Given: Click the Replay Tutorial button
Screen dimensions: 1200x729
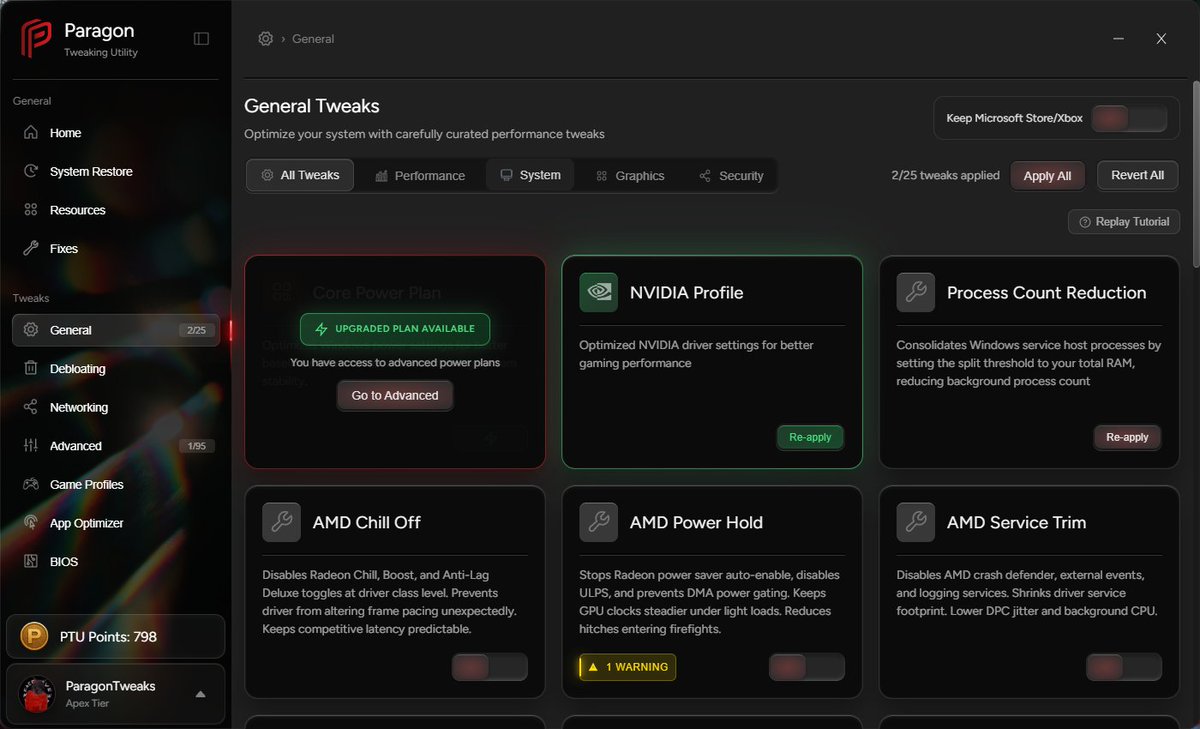Looking at the screenshot, I should pos(1124,222).
